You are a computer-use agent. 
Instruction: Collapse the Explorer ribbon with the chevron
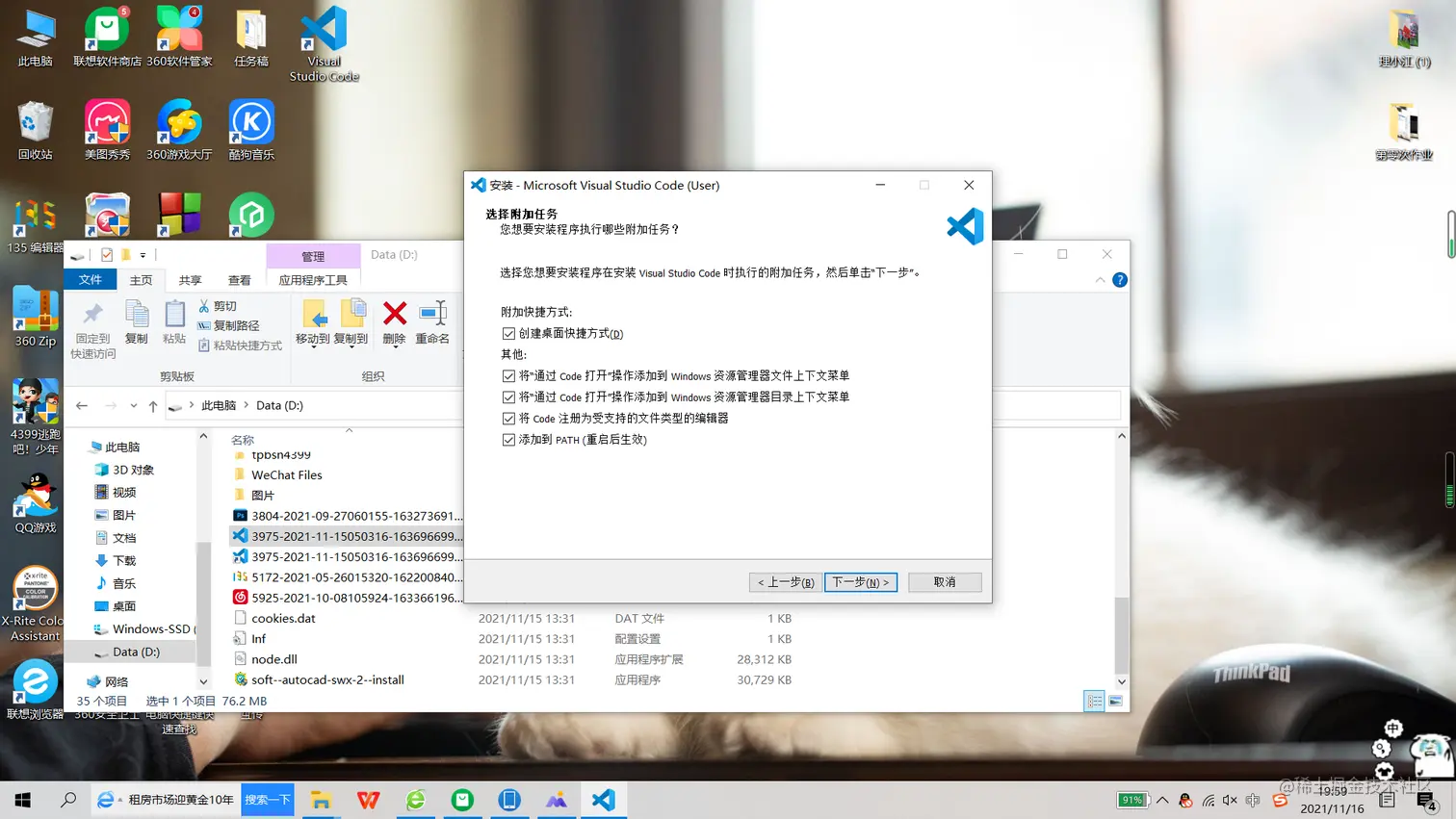pos(1100,280)
